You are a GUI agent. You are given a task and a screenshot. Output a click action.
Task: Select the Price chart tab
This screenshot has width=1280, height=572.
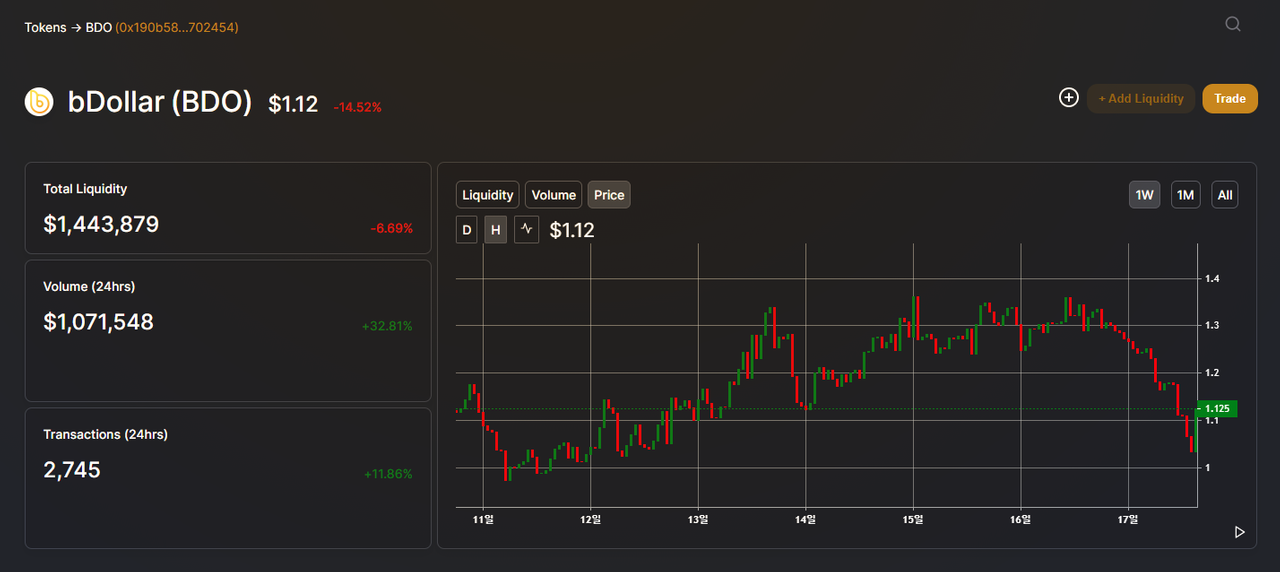pos(609,195)
